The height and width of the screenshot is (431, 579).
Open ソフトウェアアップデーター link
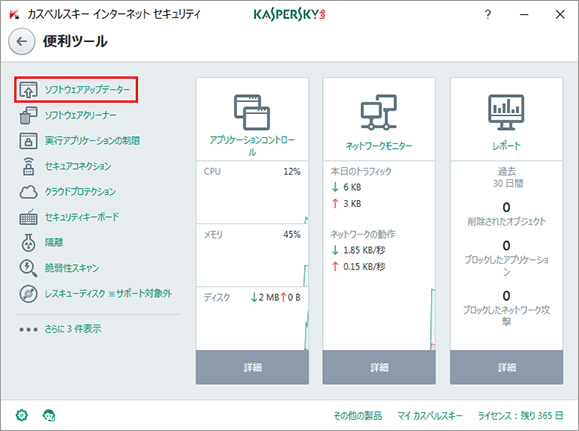pos(87,90)
